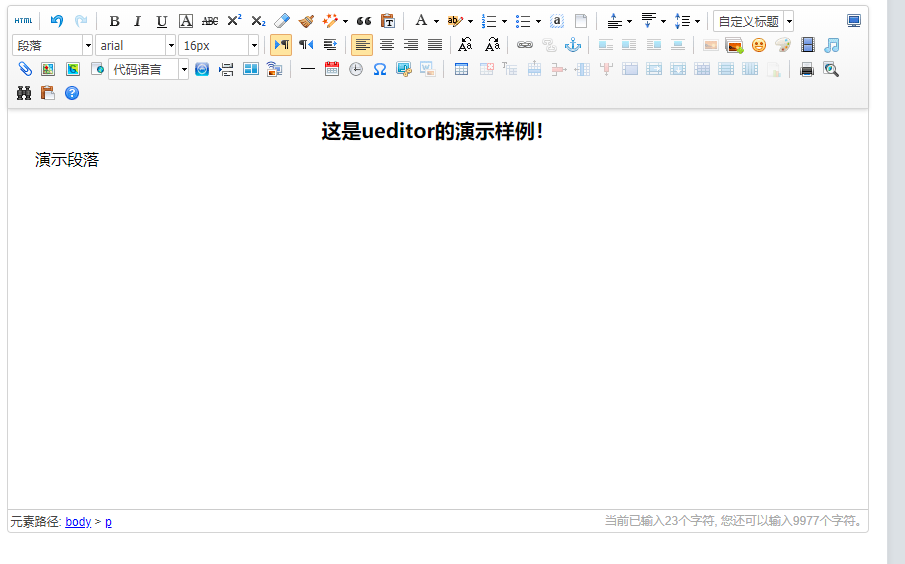Screen dimensions: 905x564
Task: Open the emoticon picker
Action: pos(759,45)
